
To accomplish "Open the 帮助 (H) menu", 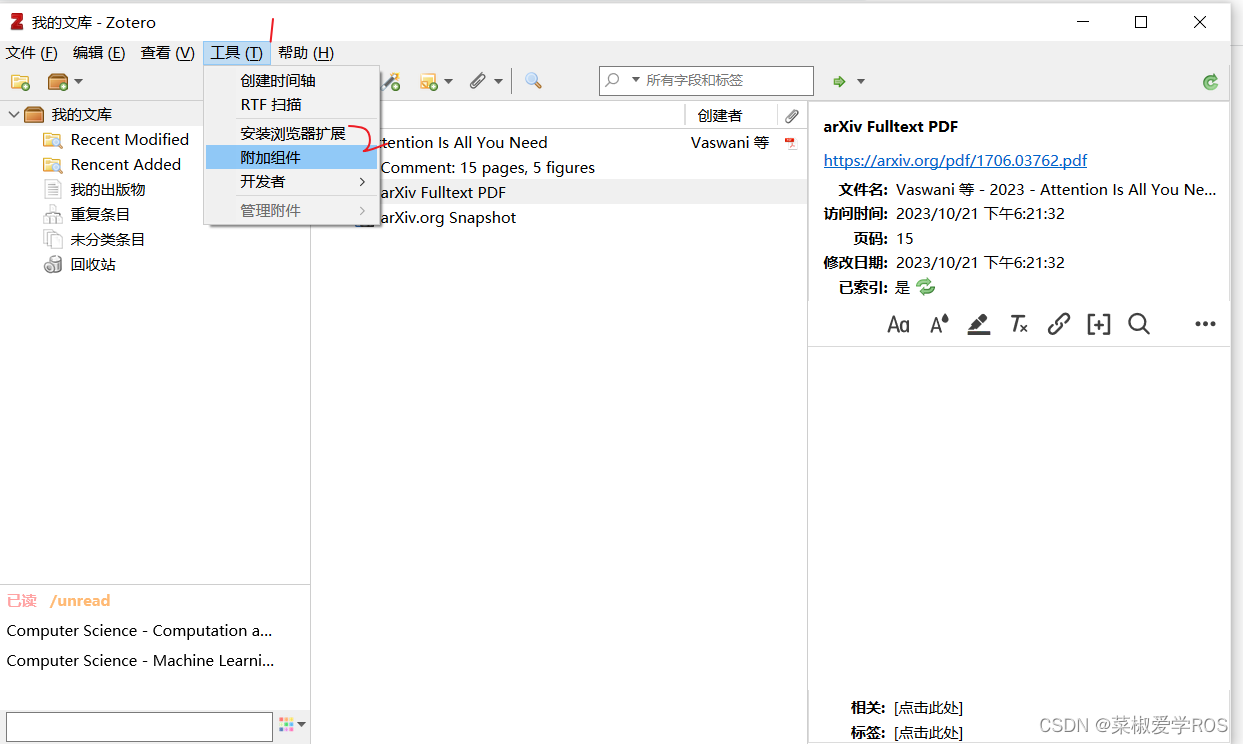I will (306, 53).
